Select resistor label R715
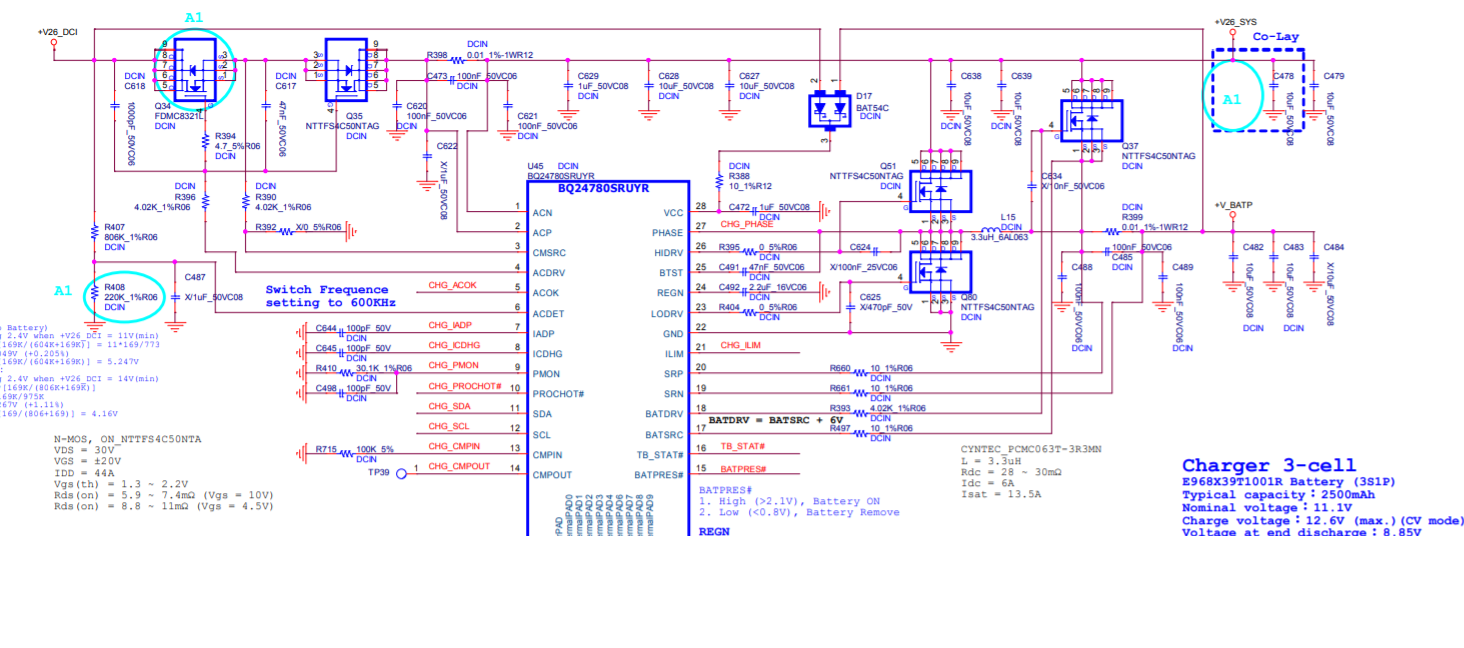 coord(325,448)
